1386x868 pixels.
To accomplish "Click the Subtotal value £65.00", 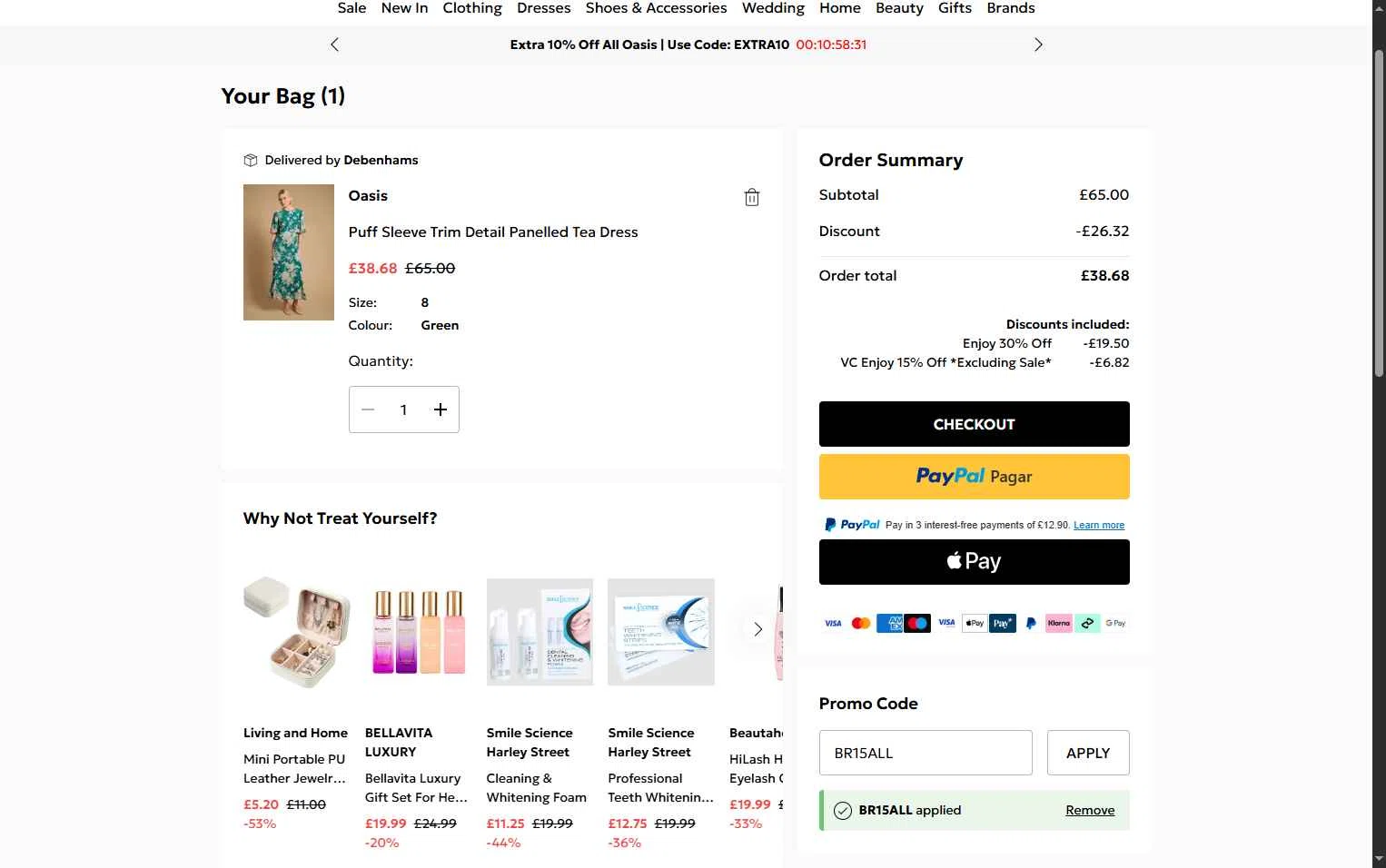I will [1104, 195].
